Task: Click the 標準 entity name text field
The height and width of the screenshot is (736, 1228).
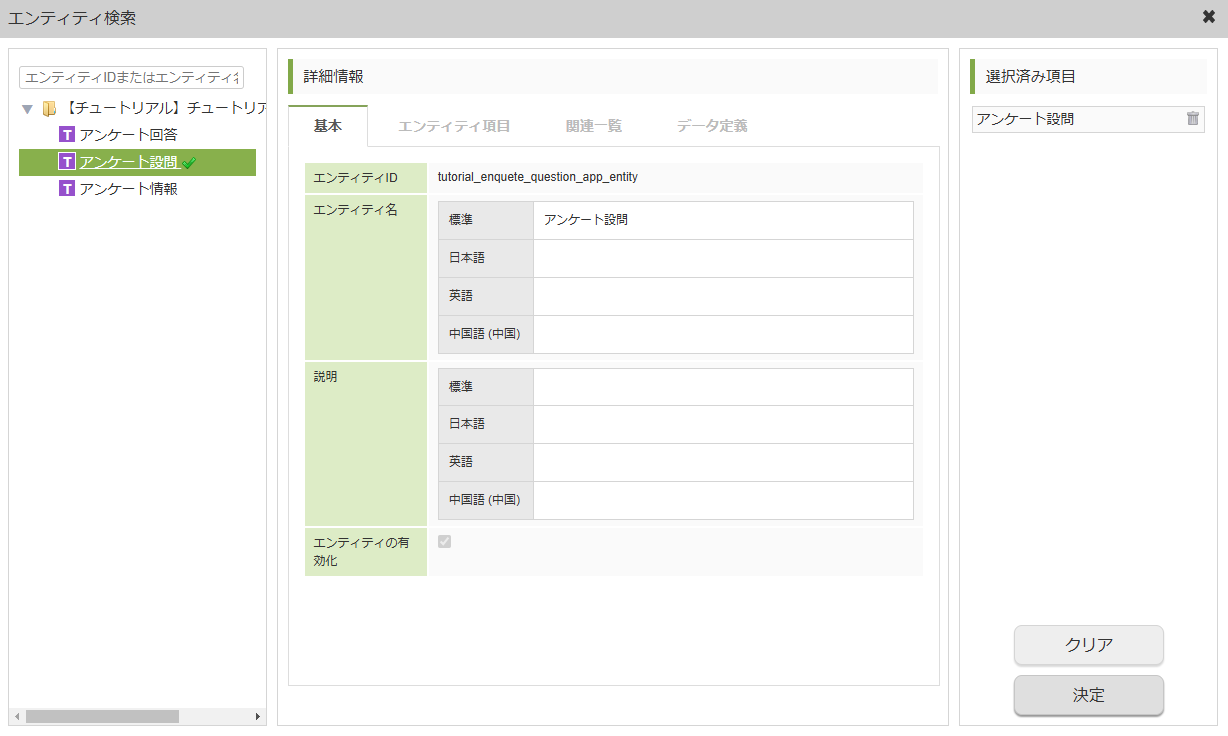Action: (723, 219)
